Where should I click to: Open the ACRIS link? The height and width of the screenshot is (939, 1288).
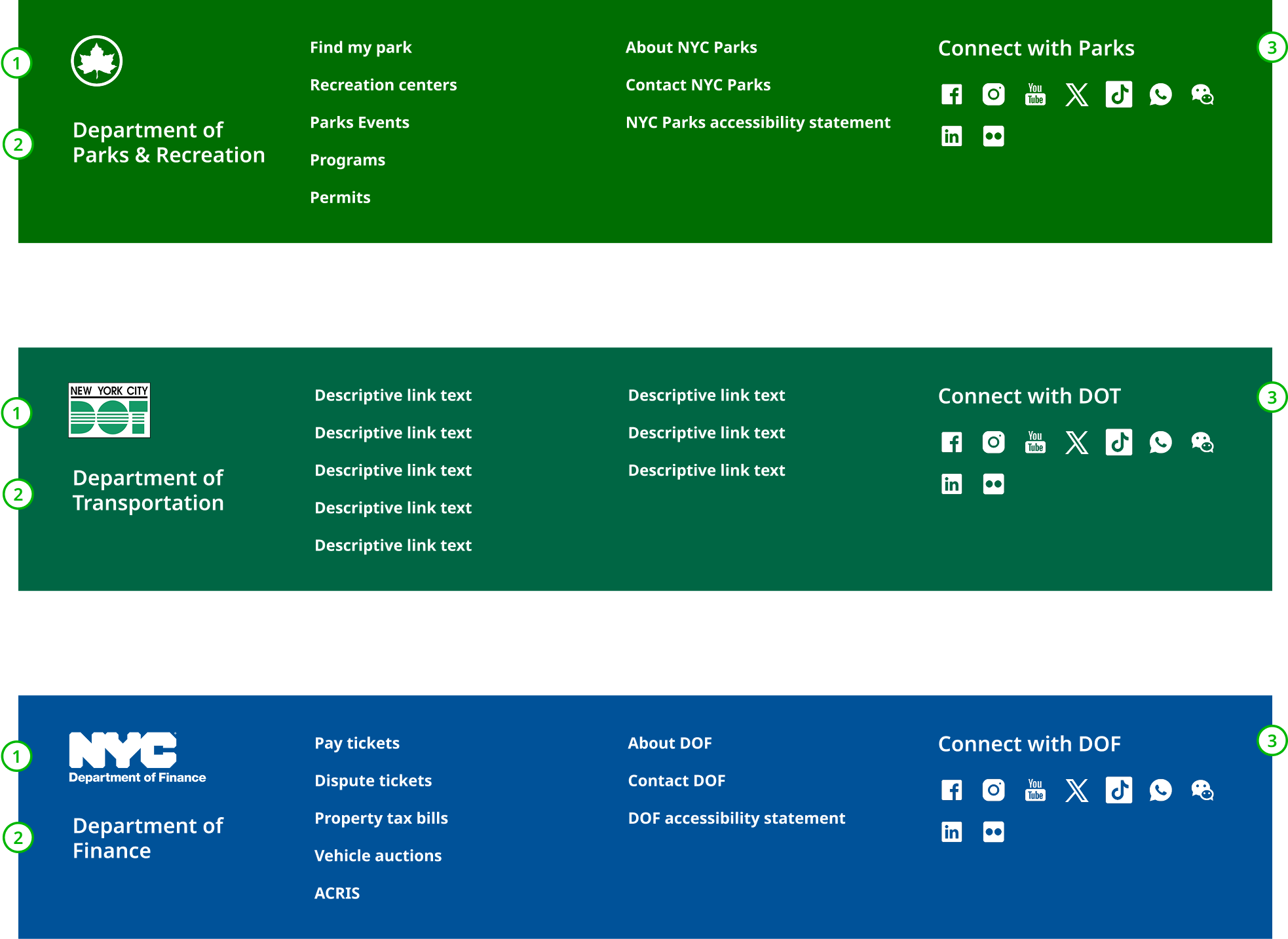337,892
